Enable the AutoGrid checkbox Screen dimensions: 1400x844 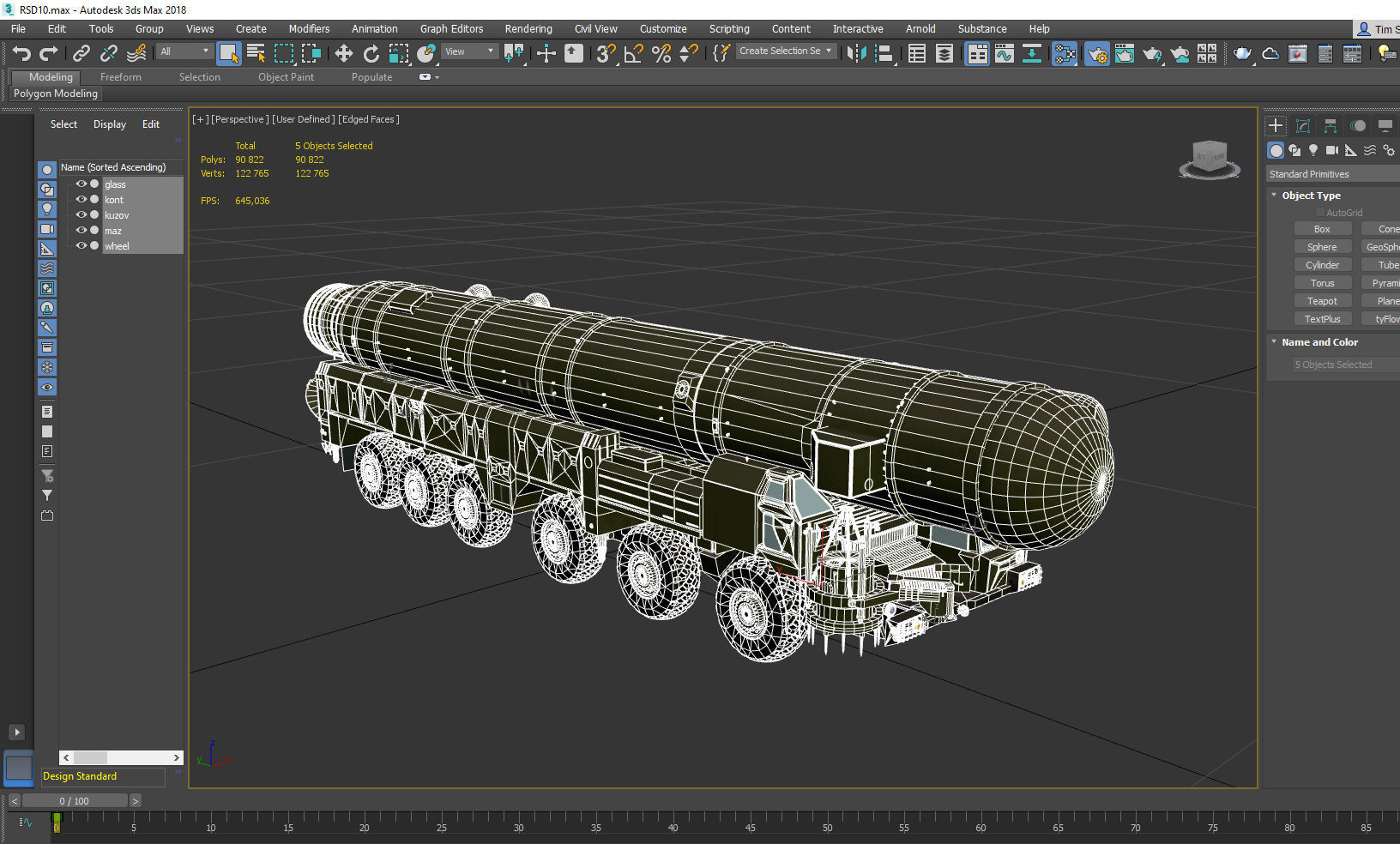tap(1320, 212)
